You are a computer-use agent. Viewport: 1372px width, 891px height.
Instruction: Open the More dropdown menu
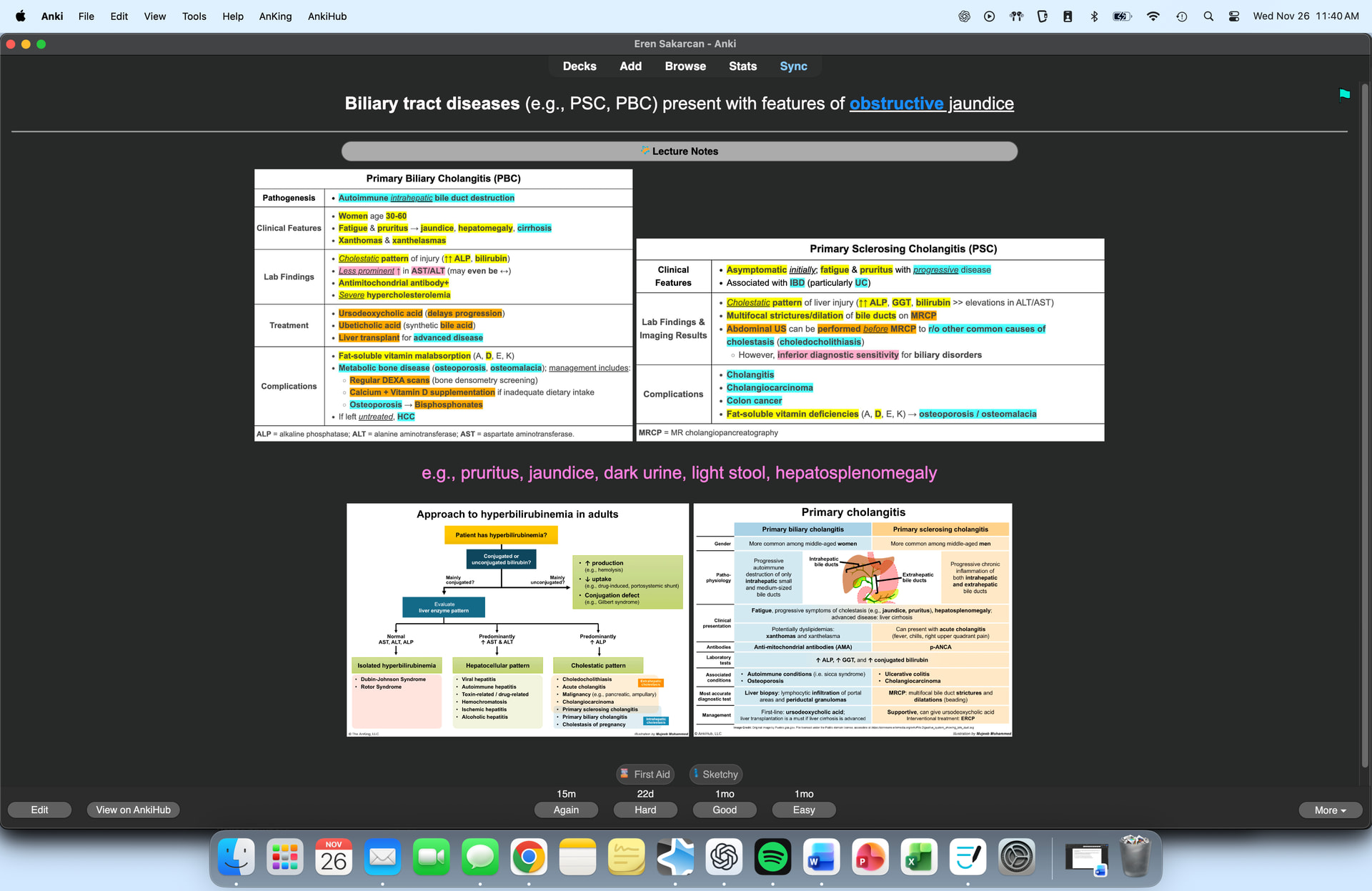[x=1330, y=810]
